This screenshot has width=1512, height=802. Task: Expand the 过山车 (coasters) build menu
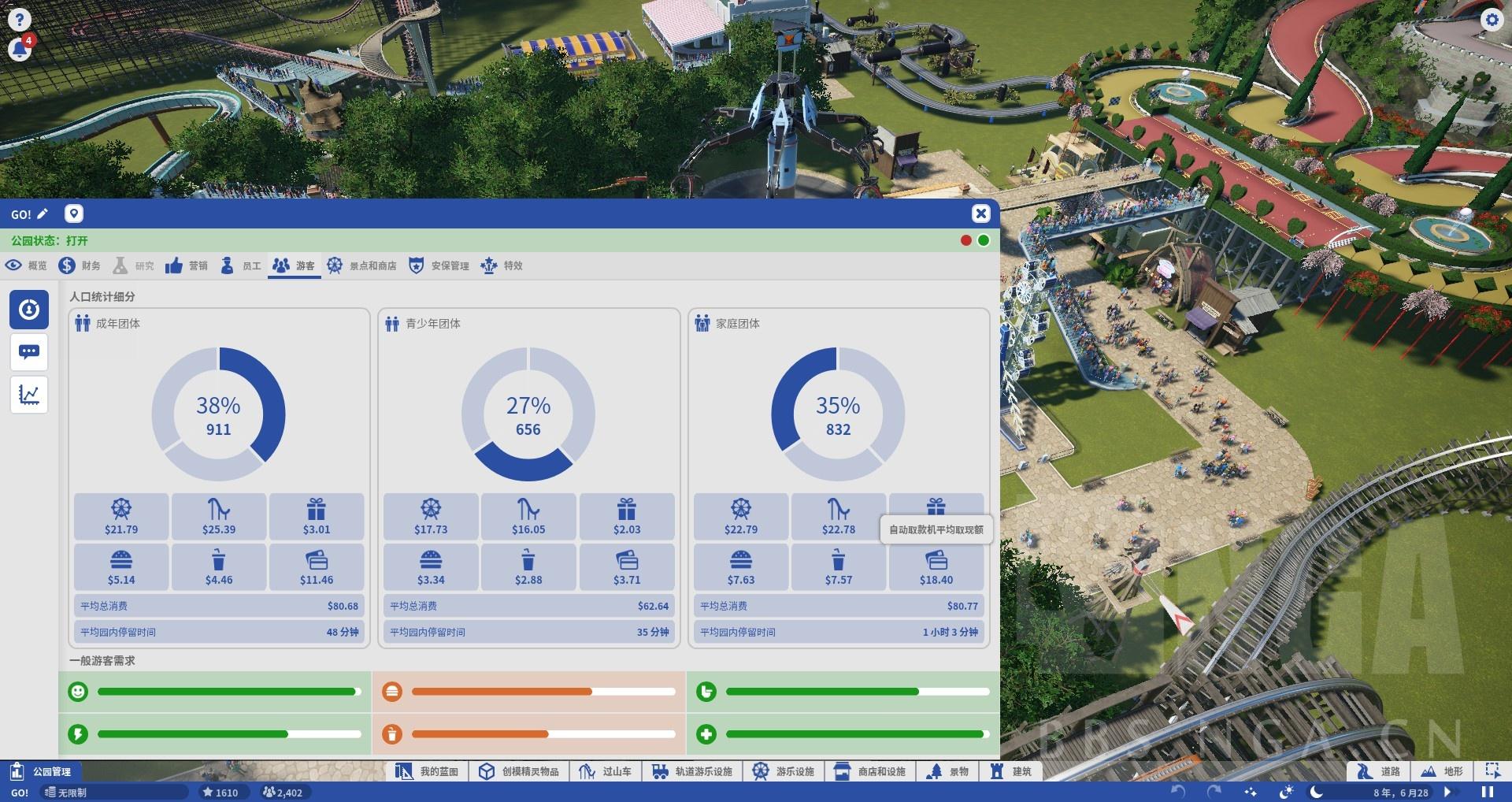(605, 771)
